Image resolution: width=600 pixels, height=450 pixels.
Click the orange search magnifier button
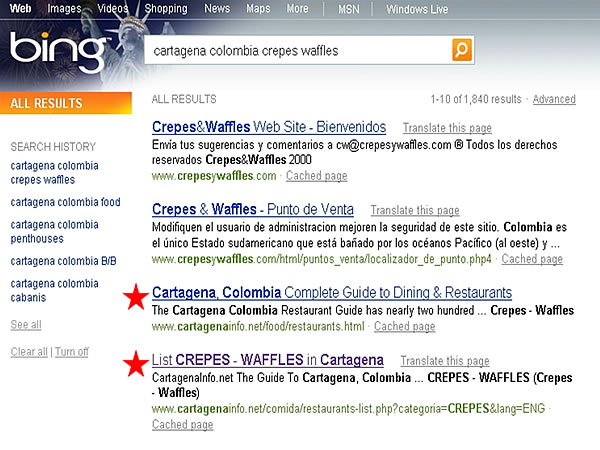point(461,50)
